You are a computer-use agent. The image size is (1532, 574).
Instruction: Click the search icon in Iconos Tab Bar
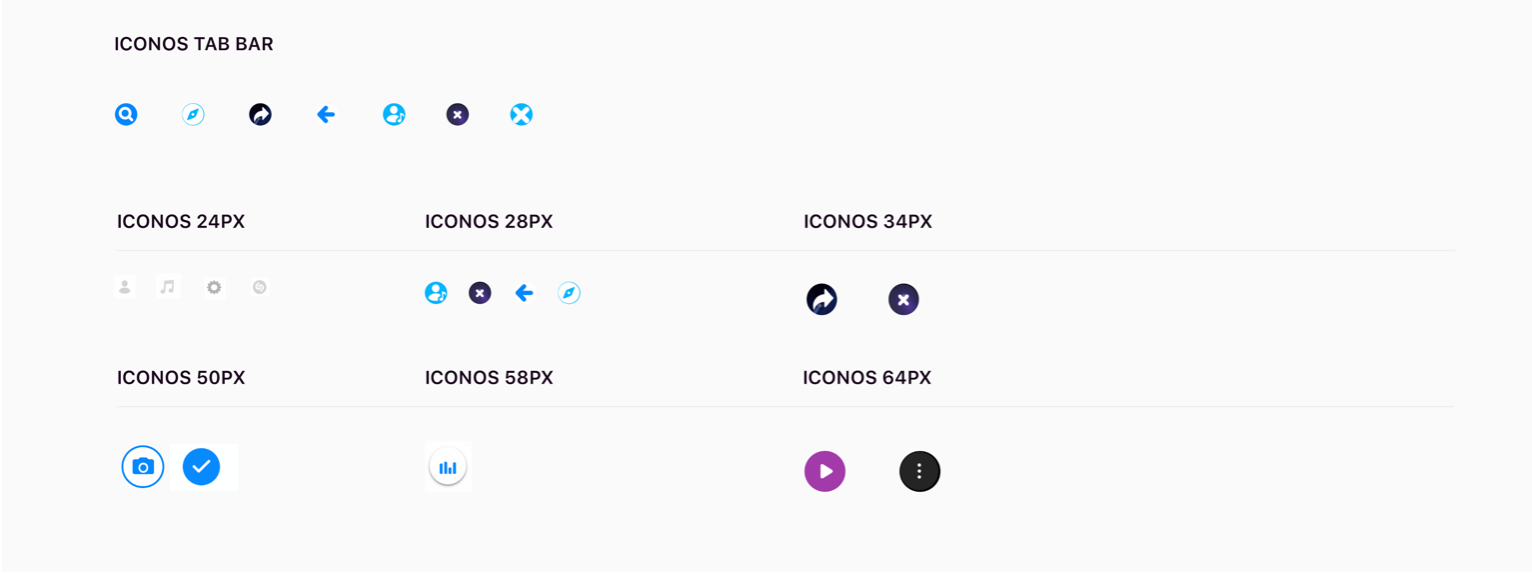(126, 114)
